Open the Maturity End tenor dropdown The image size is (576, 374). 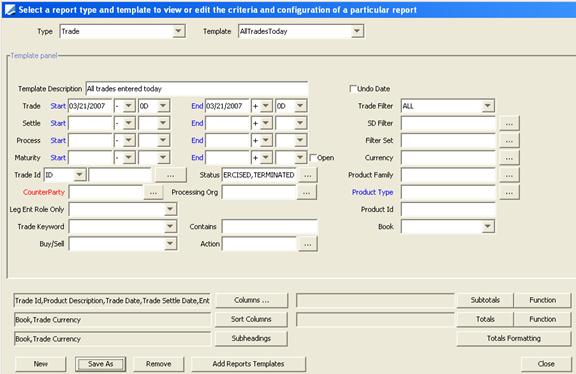(x=300, y=158)
